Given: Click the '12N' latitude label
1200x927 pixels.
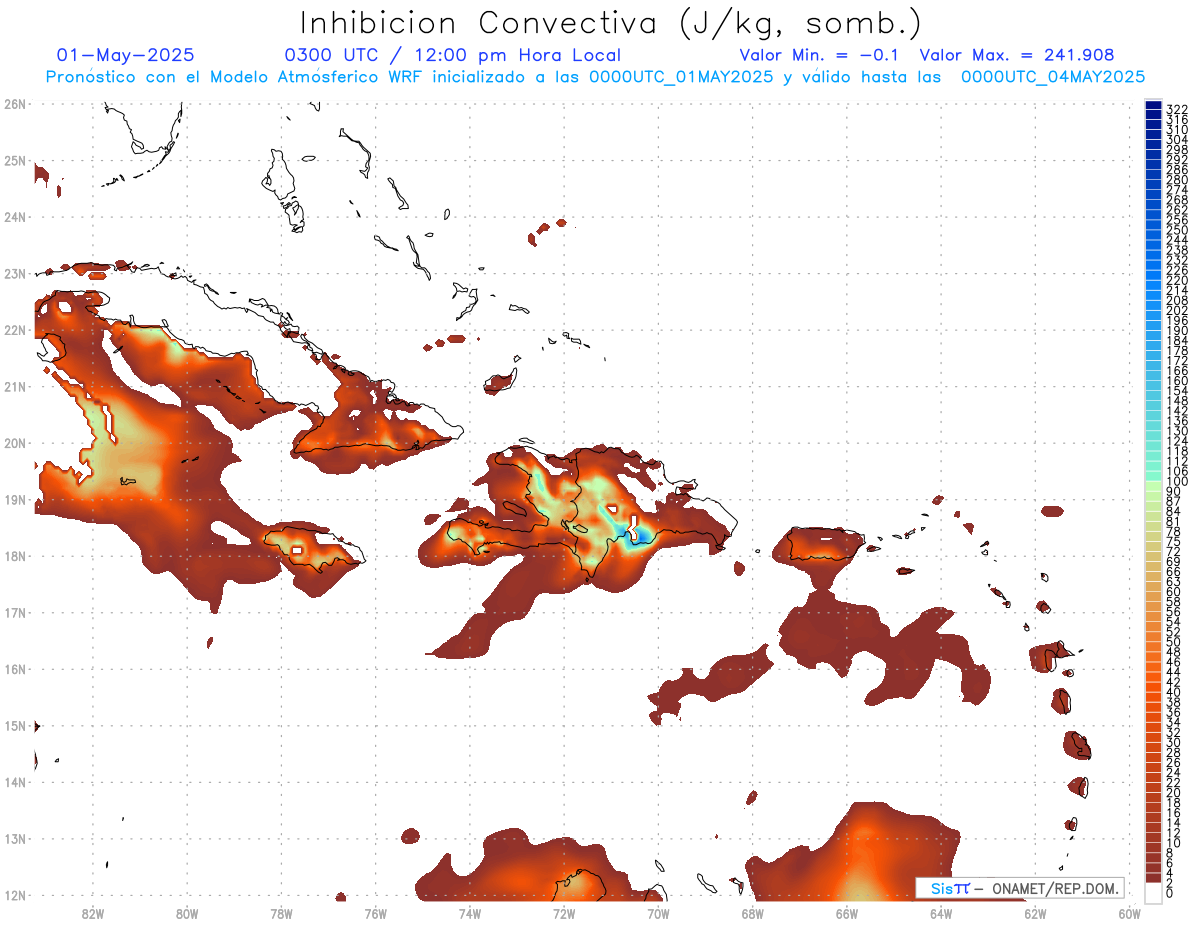Looking at the screenshot, I should click(14, 895).
